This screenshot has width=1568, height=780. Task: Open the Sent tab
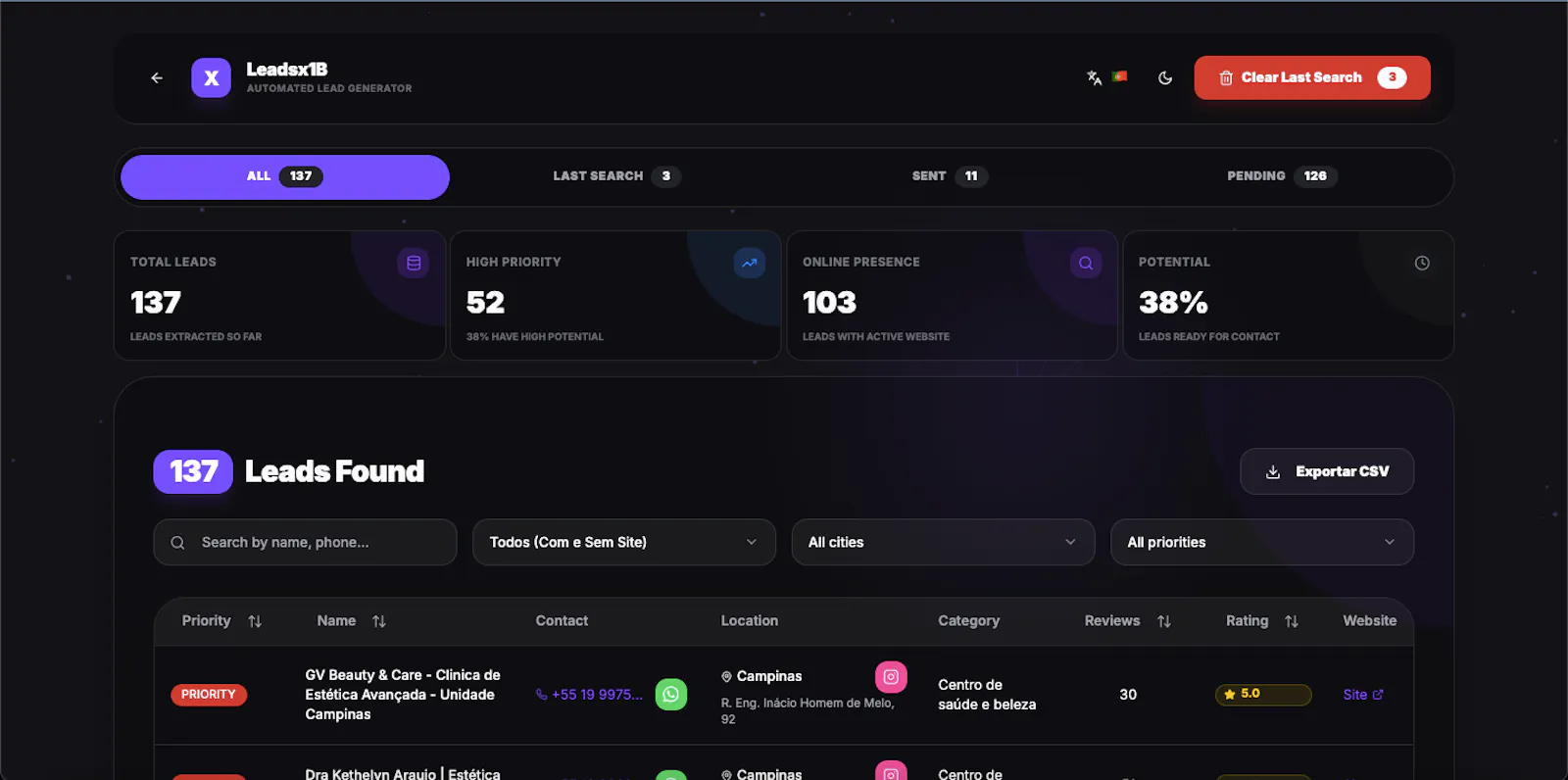tap(949, 176)
